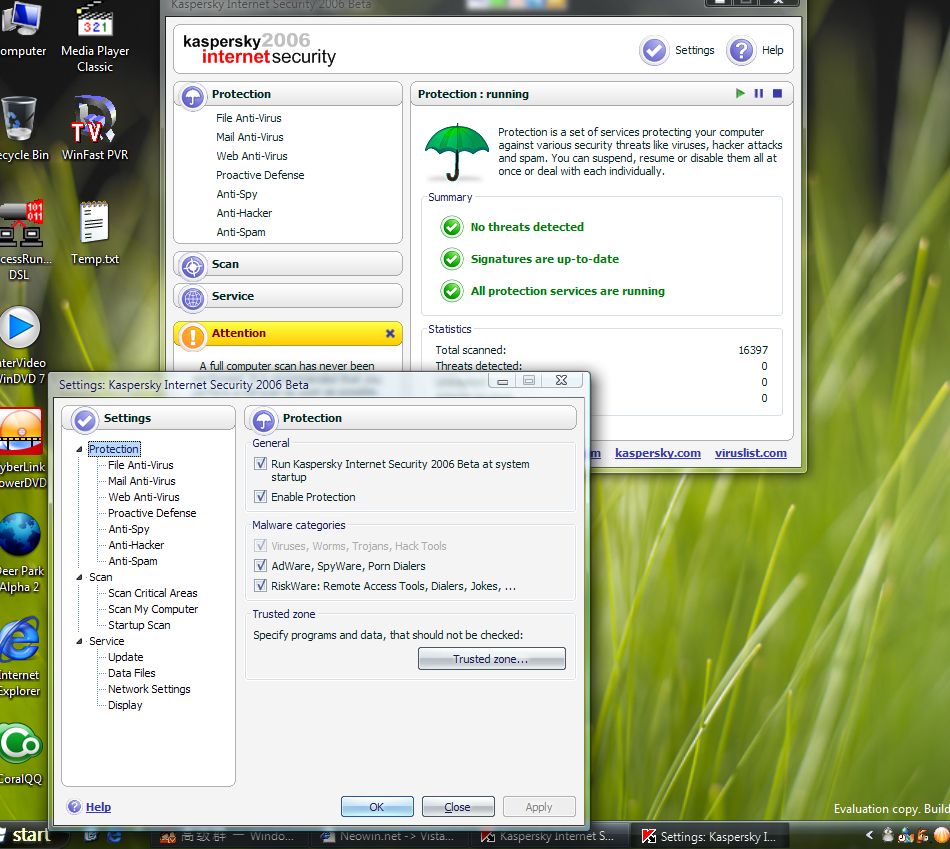
Task: Select Anti-Hacker in the main window list
Action: click(x=244, y=213)
